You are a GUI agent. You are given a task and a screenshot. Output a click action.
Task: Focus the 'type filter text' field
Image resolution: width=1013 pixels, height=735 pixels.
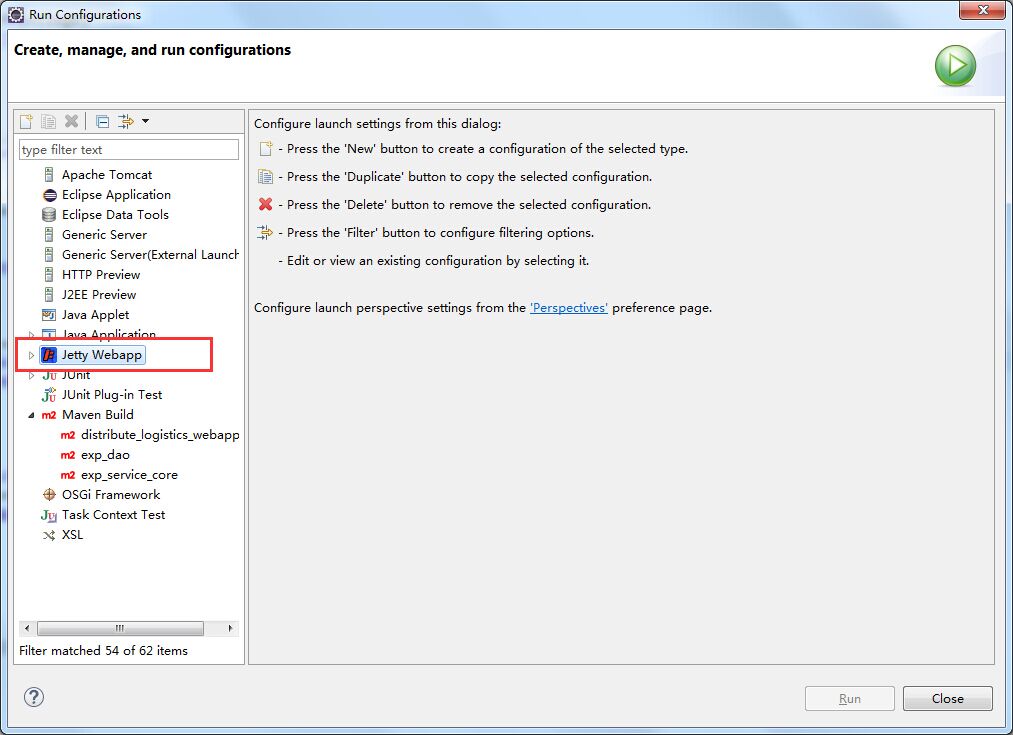(129, 149)
